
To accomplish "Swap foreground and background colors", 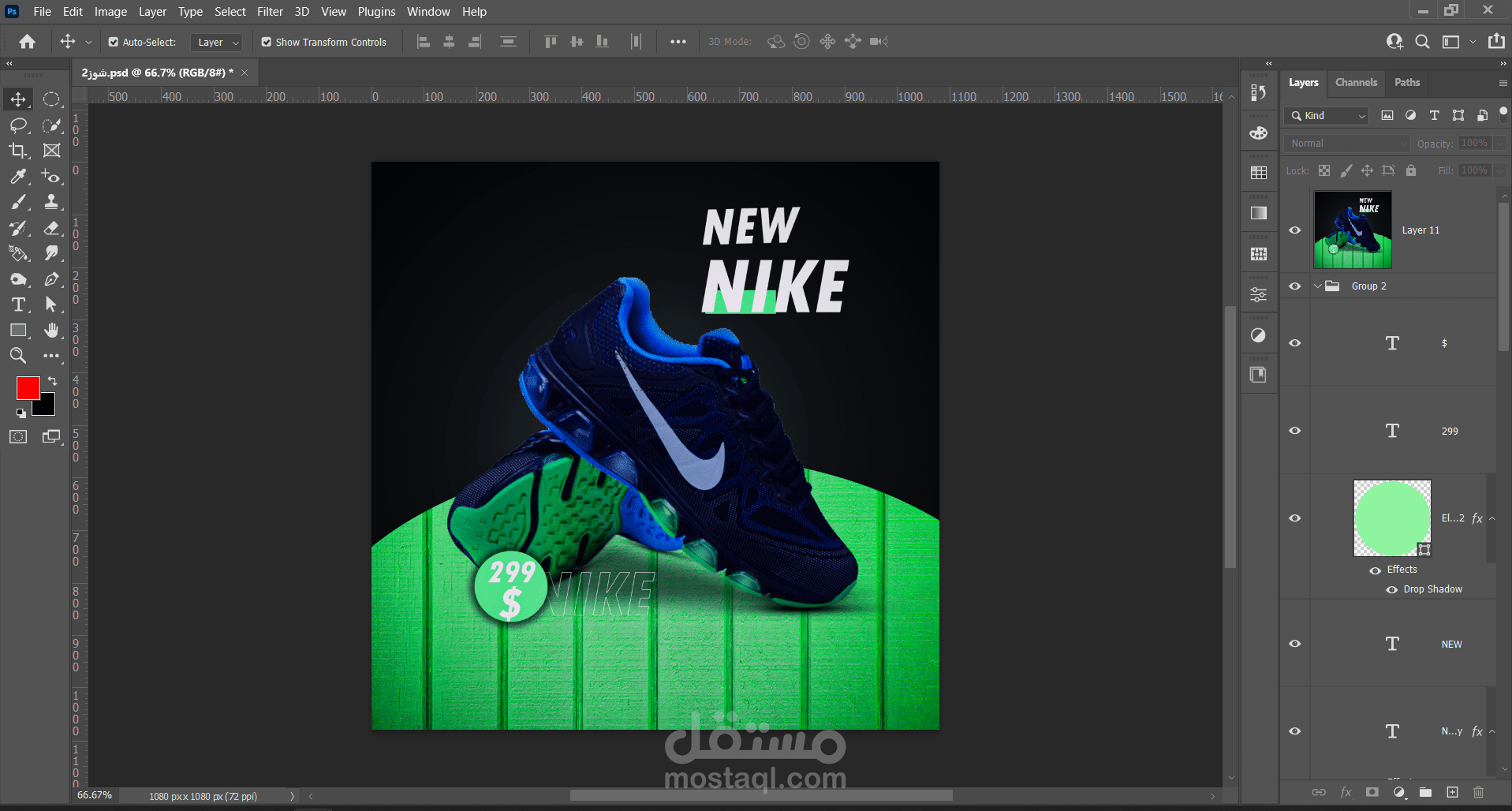I will coord(52,381).
